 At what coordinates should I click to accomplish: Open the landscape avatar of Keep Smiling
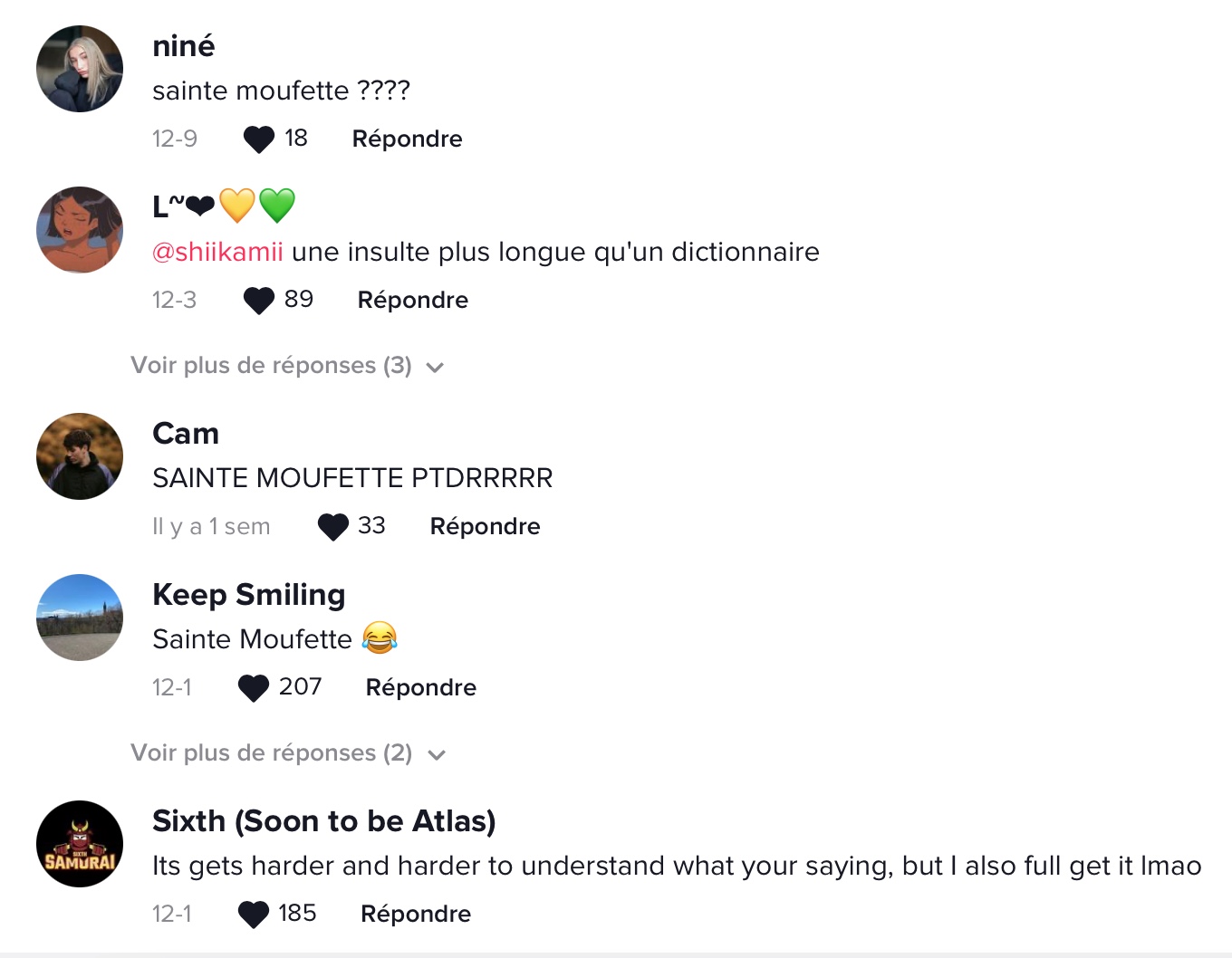click(80, 618)
